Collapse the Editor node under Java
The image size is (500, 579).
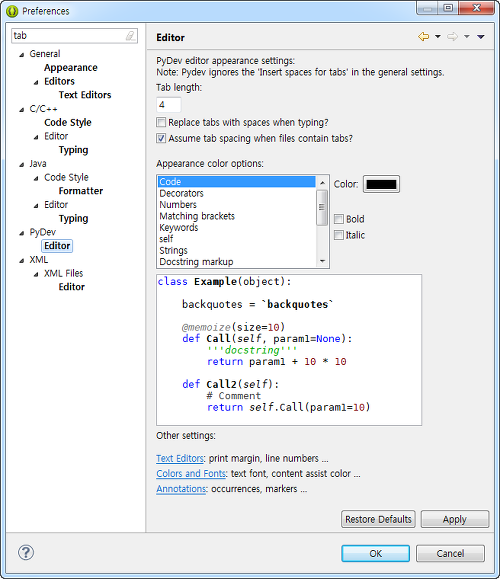click(x=36, y=206)
